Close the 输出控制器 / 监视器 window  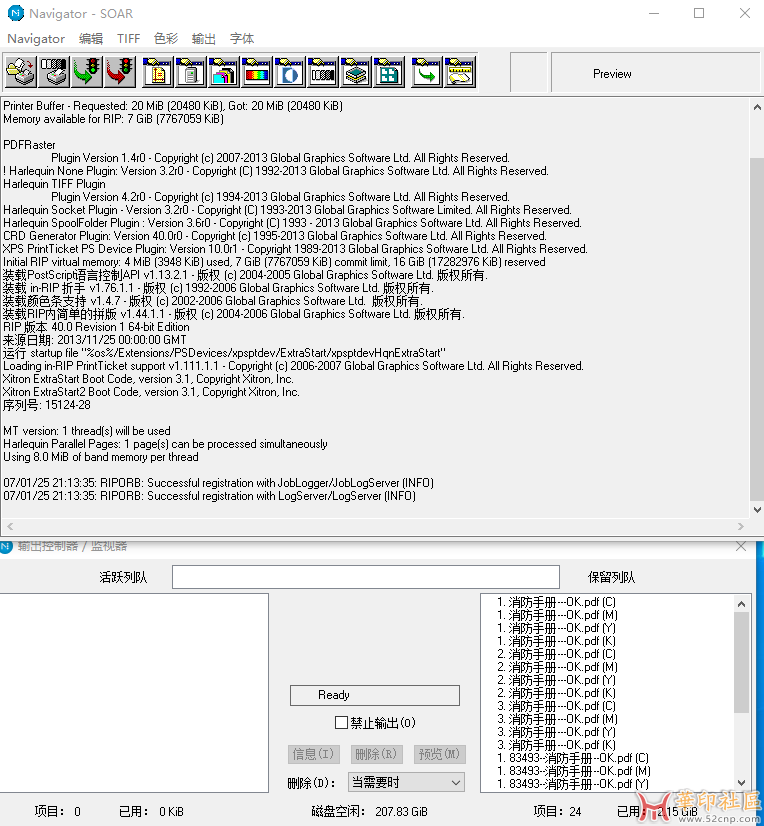741,546
